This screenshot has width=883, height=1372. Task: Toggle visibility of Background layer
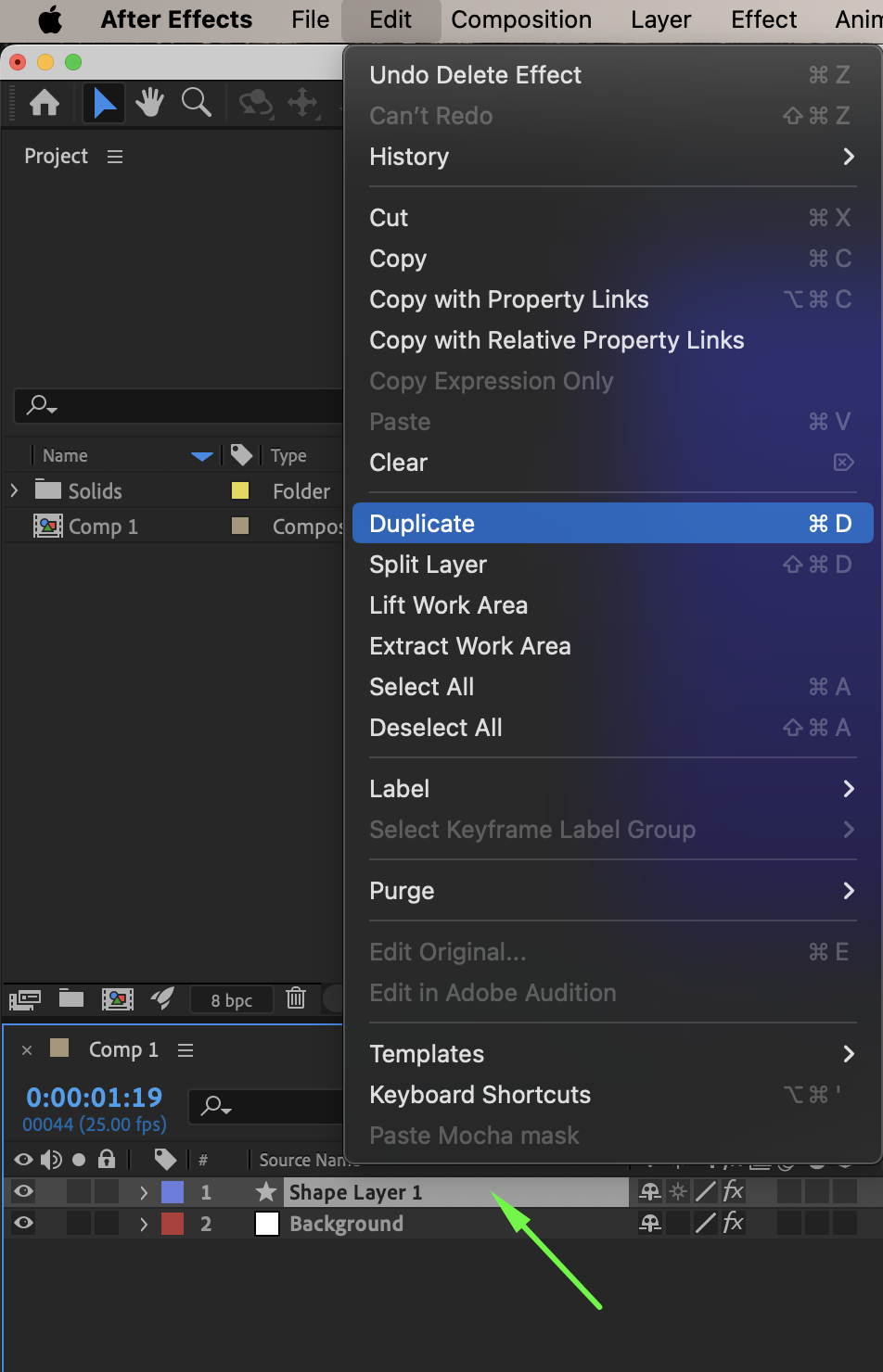point(24,1223)
